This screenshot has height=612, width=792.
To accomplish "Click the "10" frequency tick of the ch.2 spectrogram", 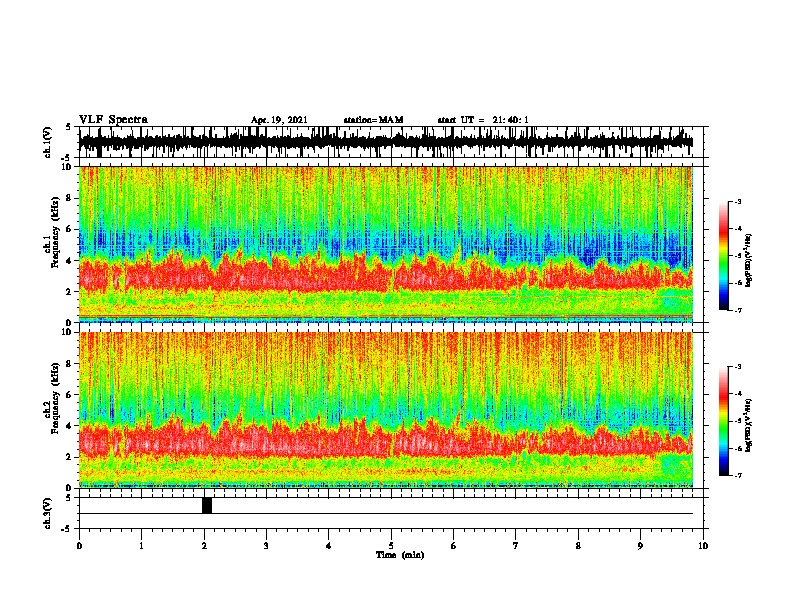I will click(x=69, y=332).
